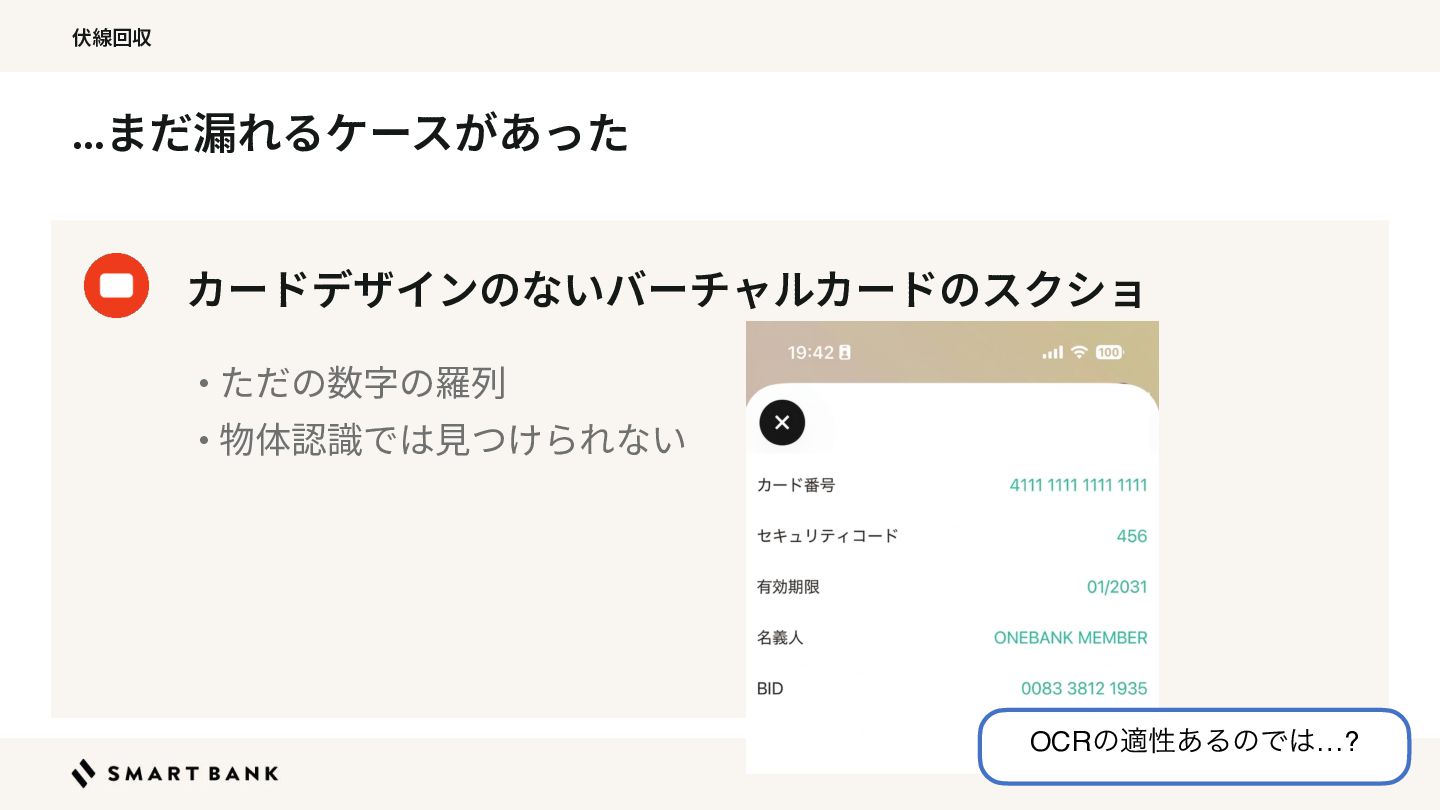Tap the ID badge icon beside 19:42
Screen dimensions: 1440x810
[x=845, y=353]
